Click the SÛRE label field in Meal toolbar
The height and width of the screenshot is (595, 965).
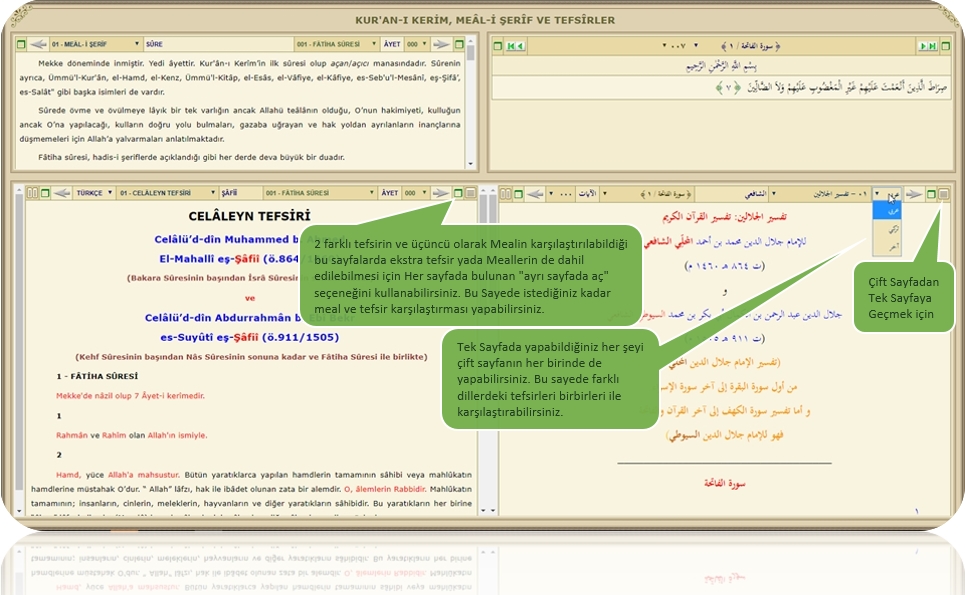(219, 44)
